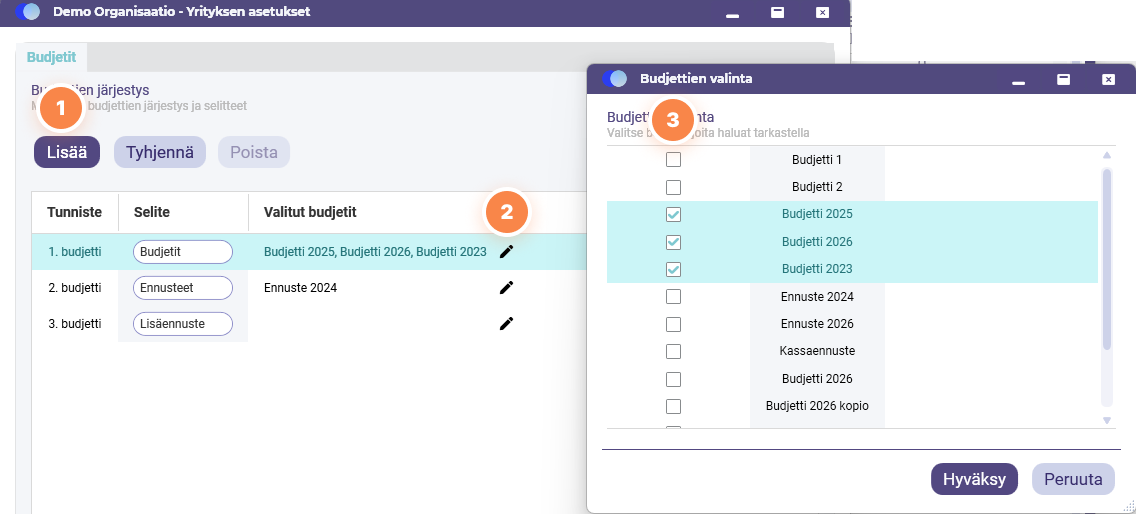Select the 2. budjetti row label
The width and height of the screenshot is (1136, 514).
[75, 288]
